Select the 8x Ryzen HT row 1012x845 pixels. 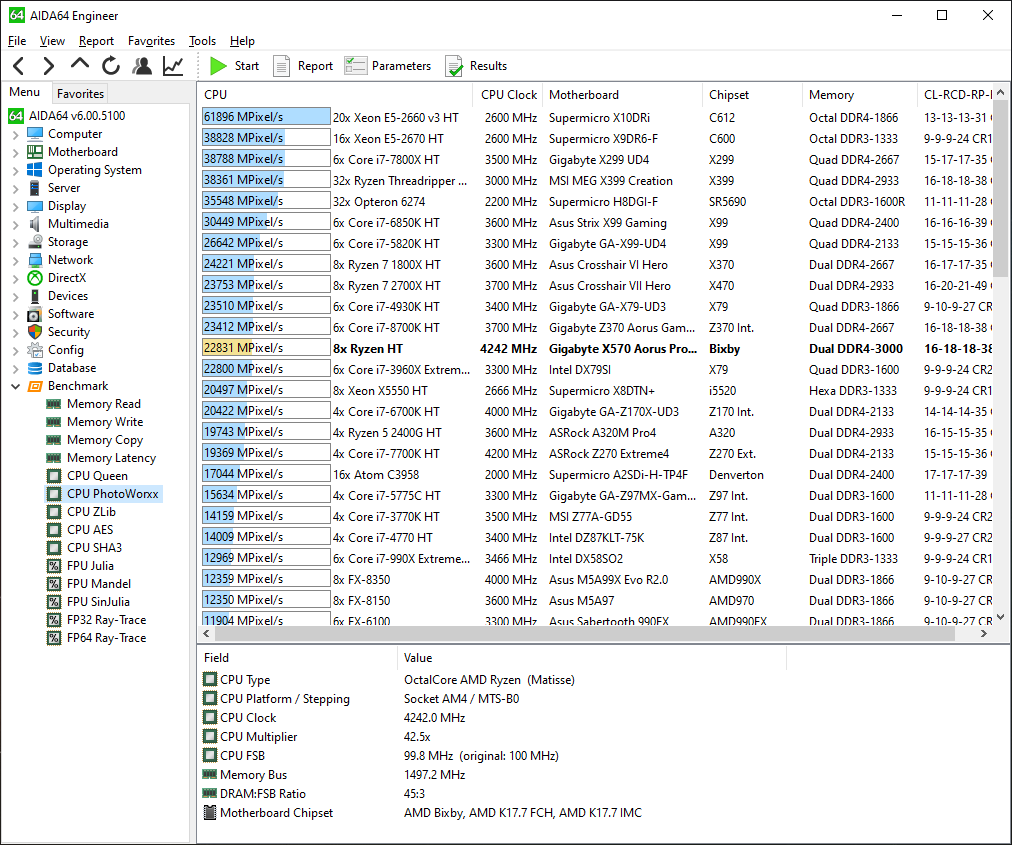pyautogui.click(x=597, y=349)
